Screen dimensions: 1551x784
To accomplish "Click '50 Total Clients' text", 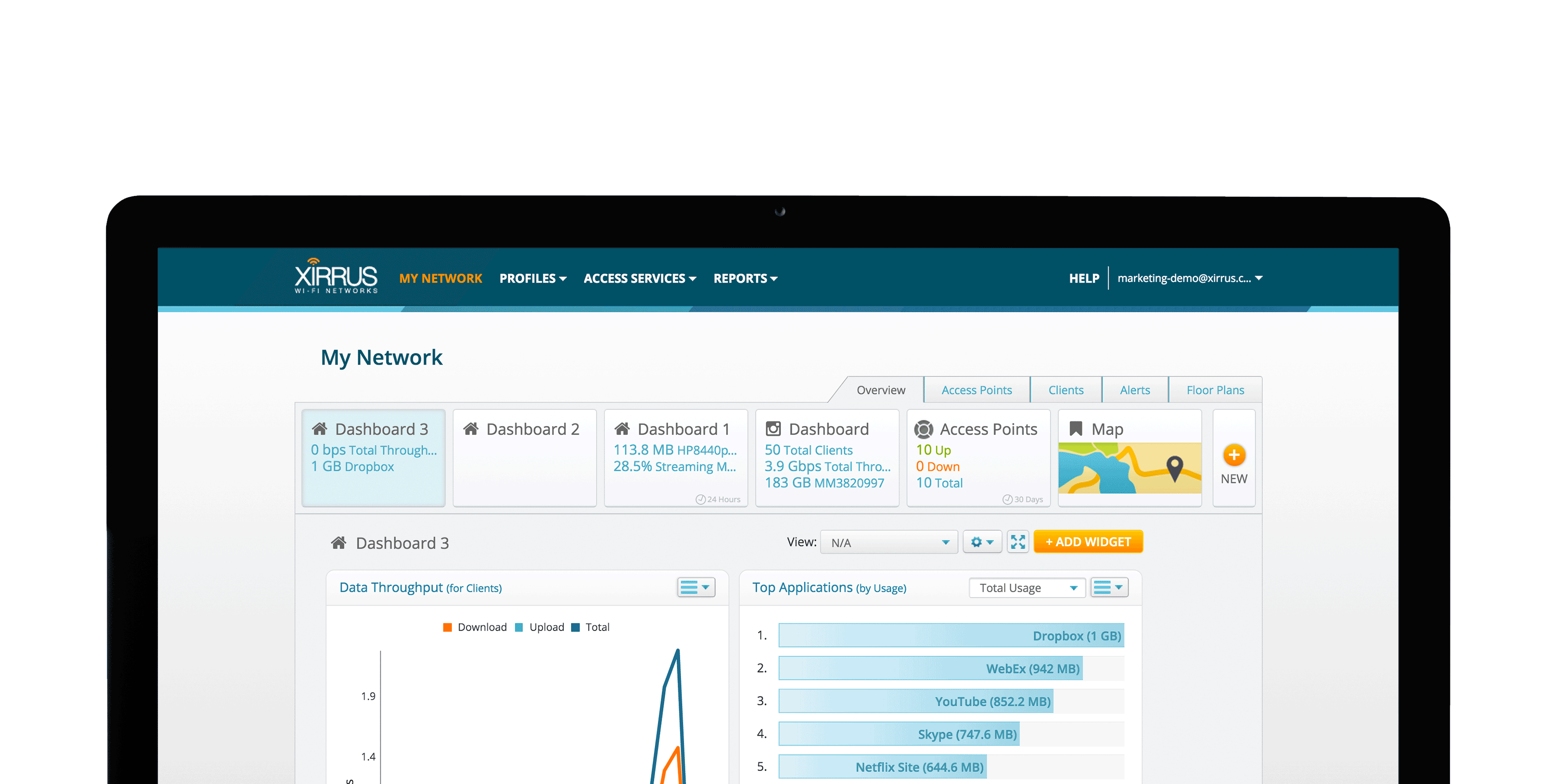I will 809,450.
